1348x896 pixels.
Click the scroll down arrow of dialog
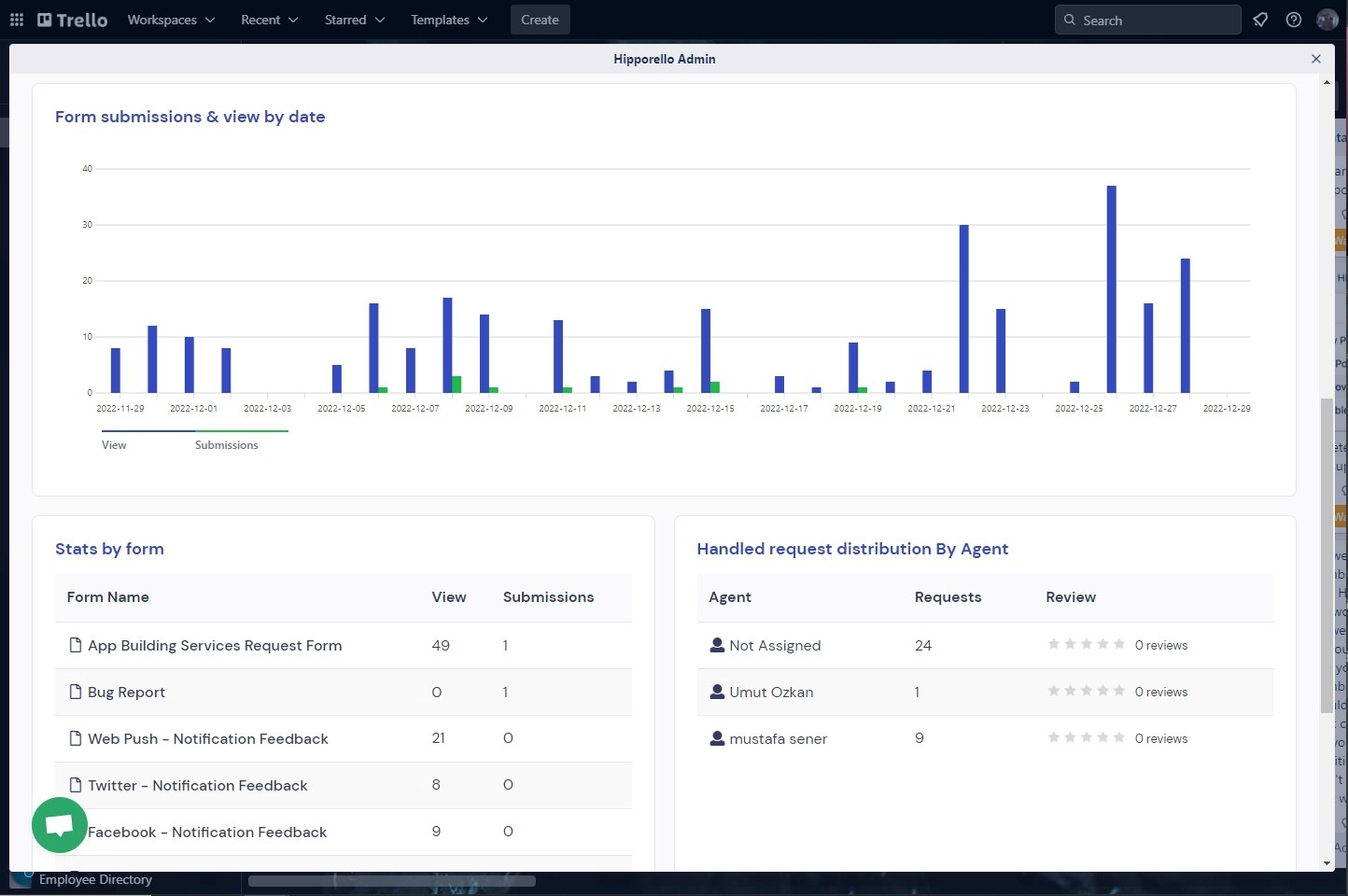tap(1327, 863)
